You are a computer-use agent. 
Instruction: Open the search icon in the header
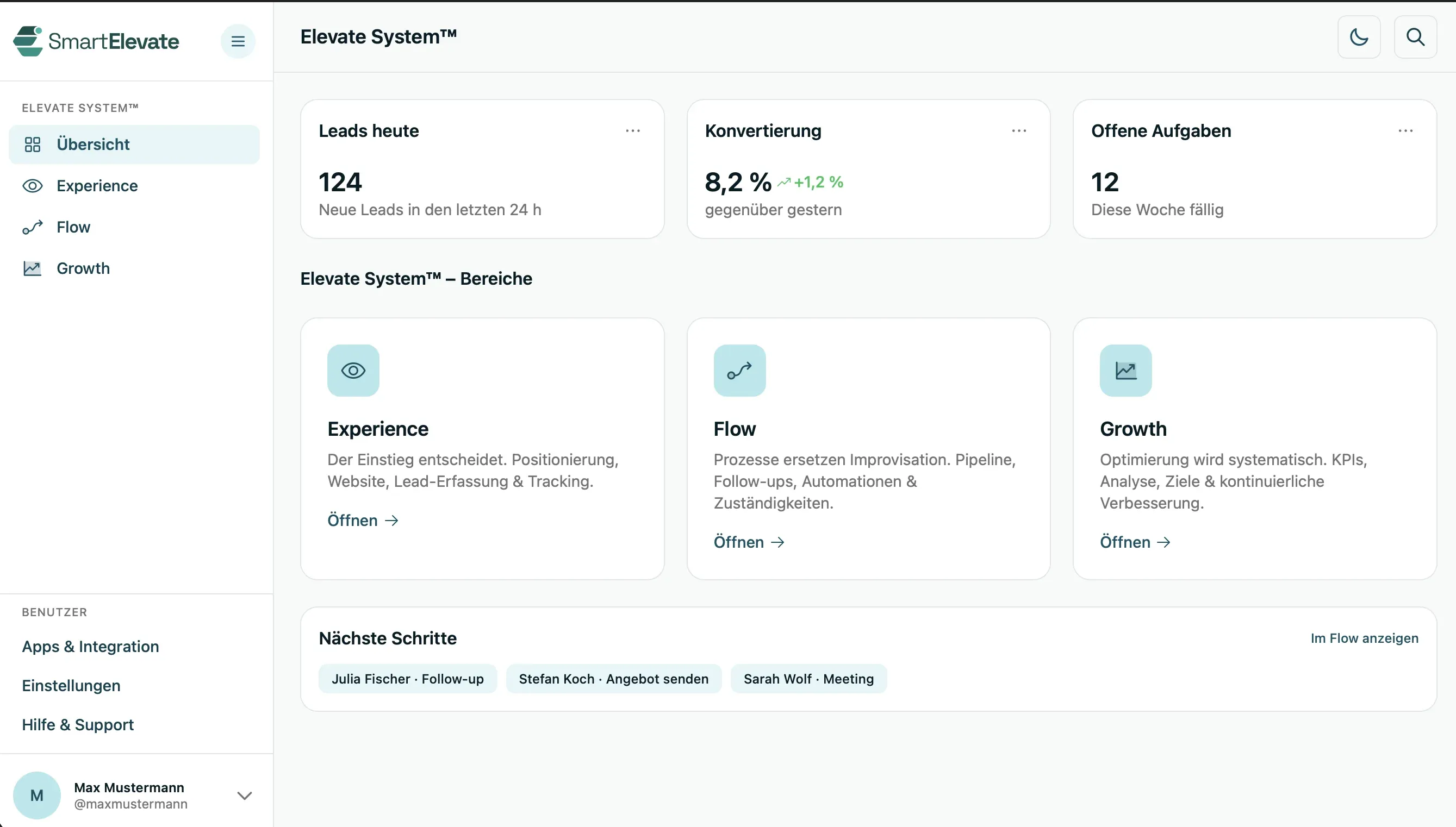(x=1416, y=36)
